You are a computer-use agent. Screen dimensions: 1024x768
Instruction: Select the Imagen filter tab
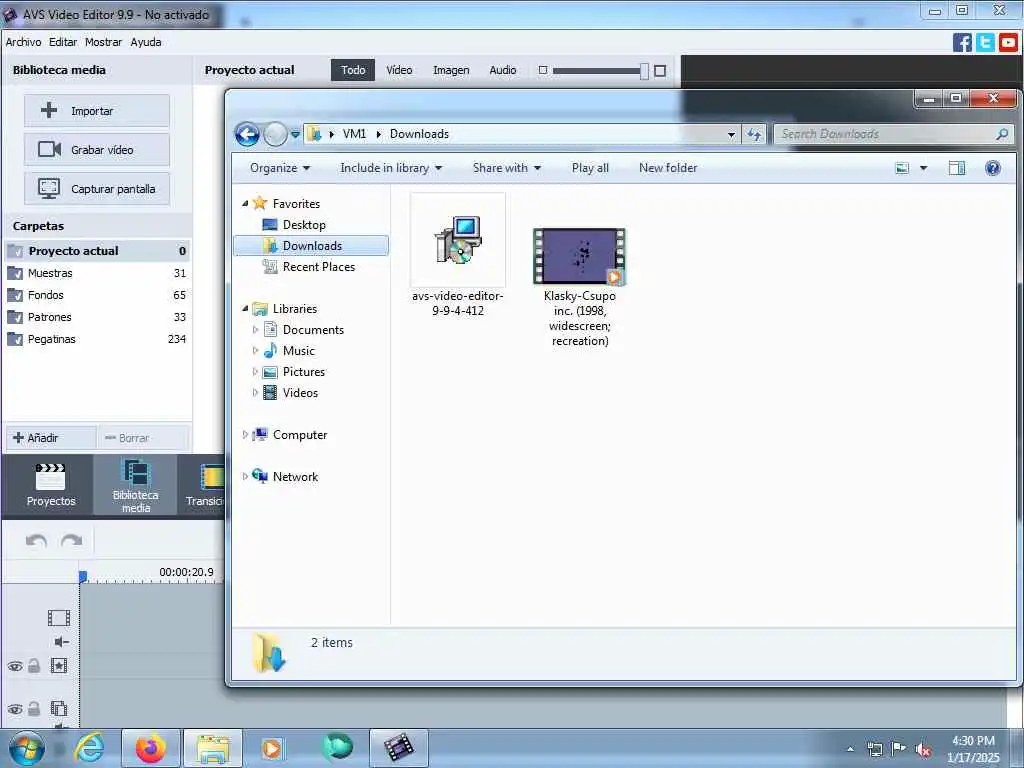tap(451, 70)
